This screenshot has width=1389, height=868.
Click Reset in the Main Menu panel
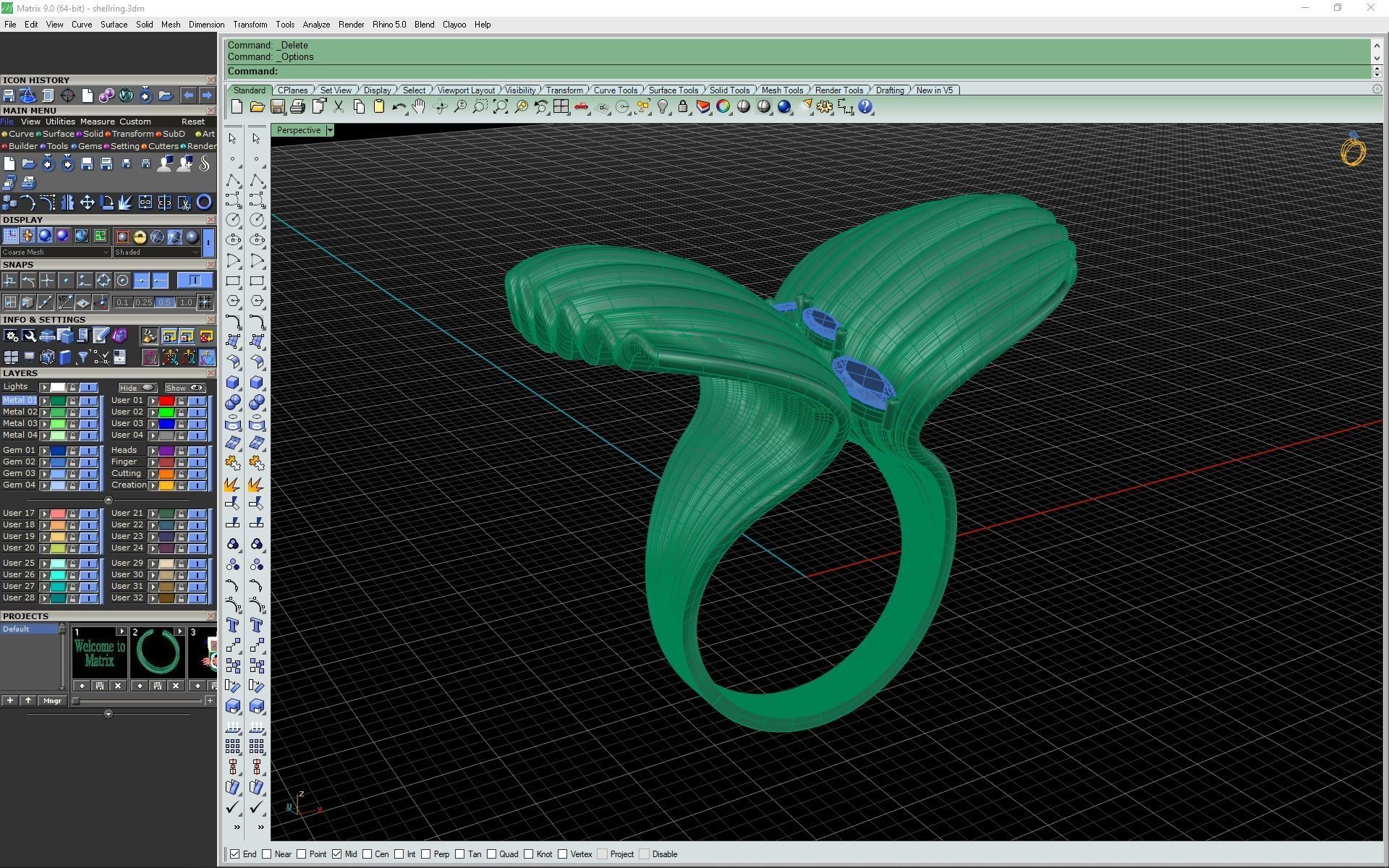click(x=192, y=122)
